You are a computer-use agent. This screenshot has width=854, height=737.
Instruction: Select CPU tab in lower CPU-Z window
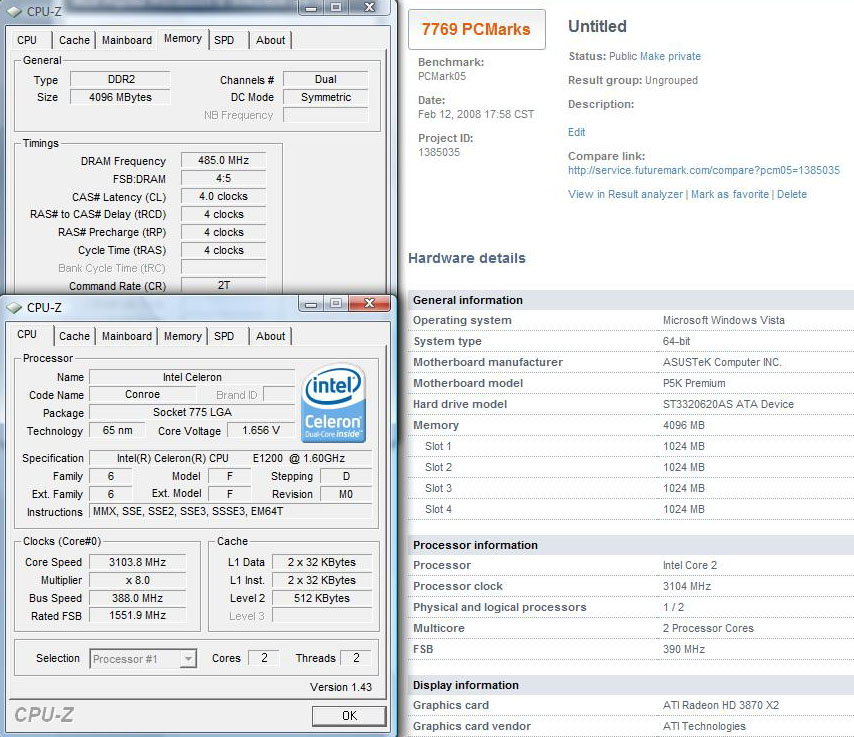pyautogui.click(x=27, y=334)
